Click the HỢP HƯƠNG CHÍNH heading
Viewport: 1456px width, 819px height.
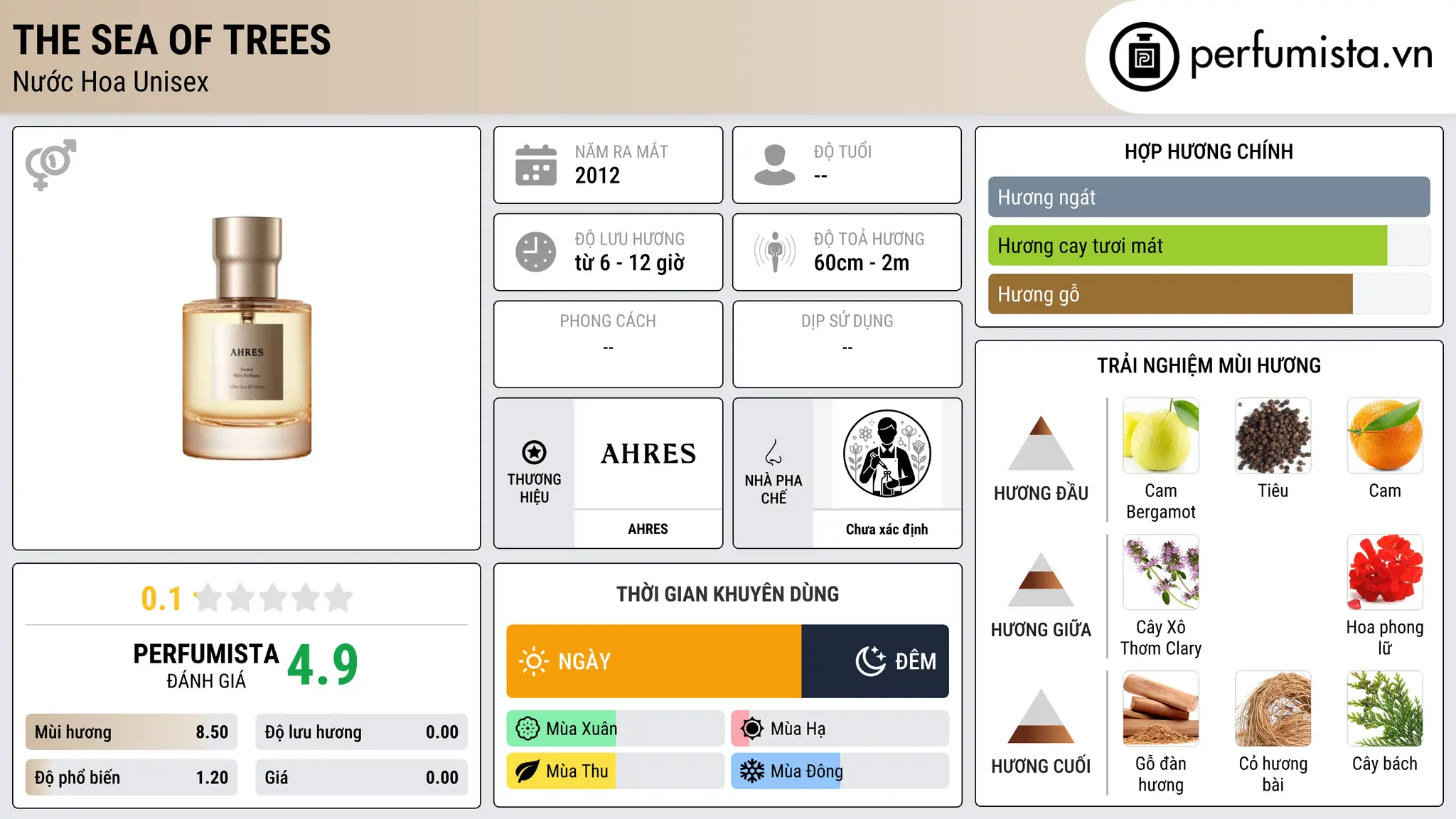tap(1209, 151)
